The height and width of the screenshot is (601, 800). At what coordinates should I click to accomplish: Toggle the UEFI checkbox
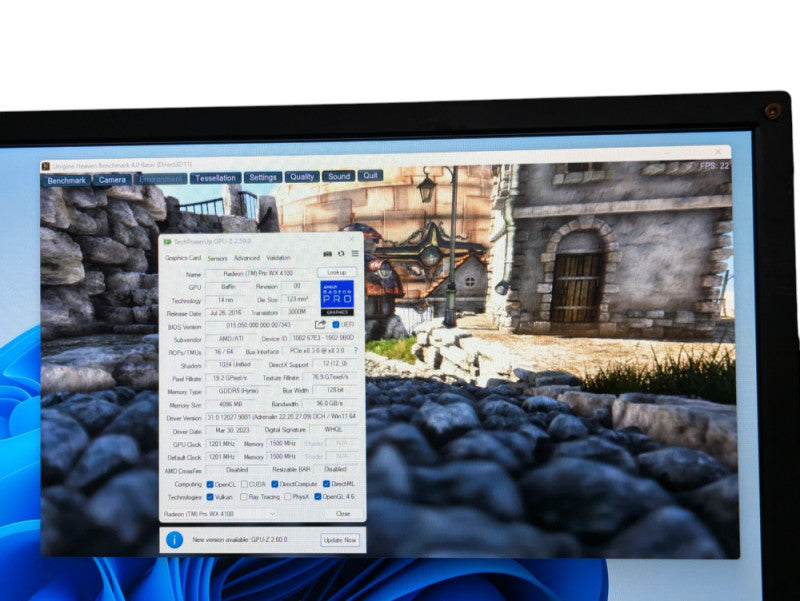(336, 324)
